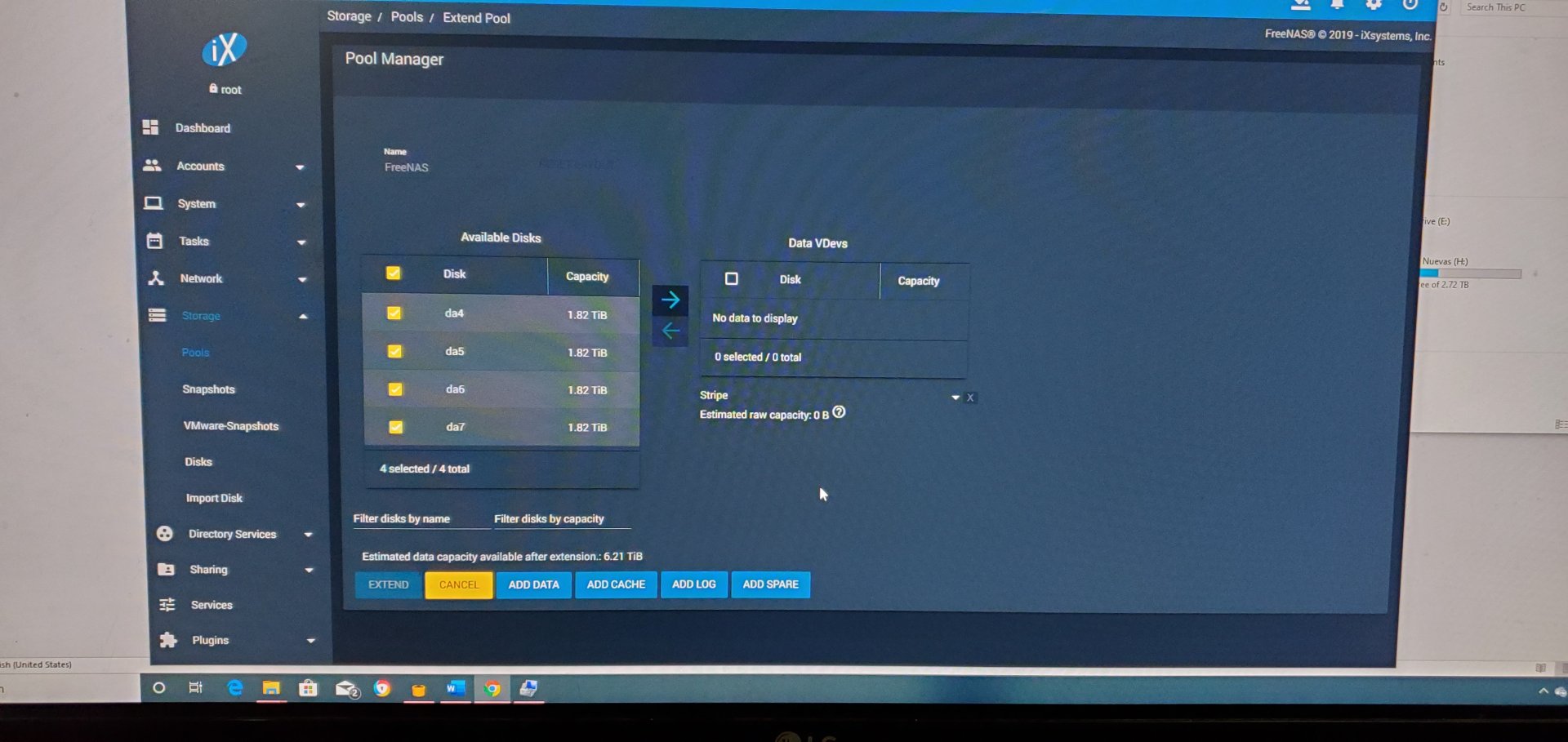1568x742 pixels.
Task: Click the Storage breadcrumb link
Action: tap(349, 16)
